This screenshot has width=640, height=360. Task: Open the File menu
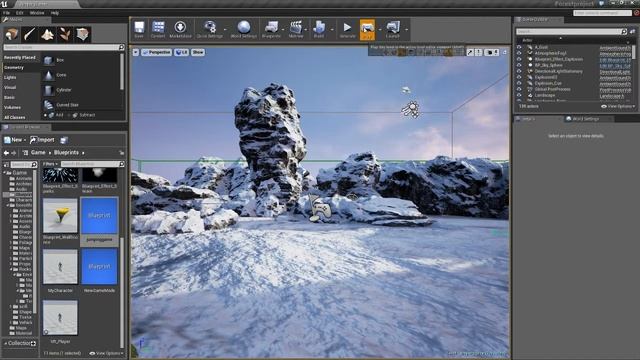pyautogui.click(x=6, y=13)
